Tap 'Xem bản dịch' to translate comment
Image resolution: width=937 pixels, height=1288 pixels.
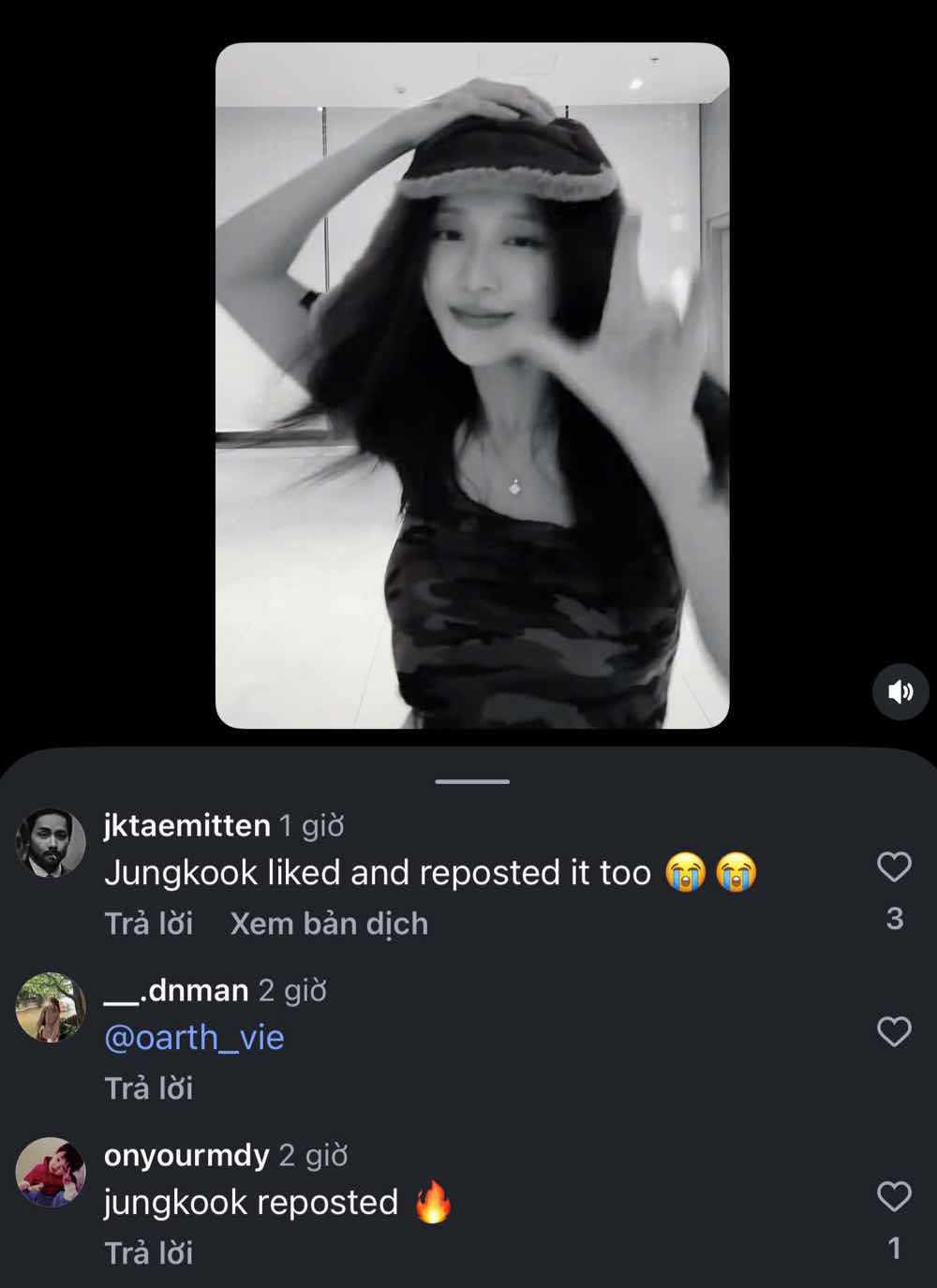click(329, 924)
